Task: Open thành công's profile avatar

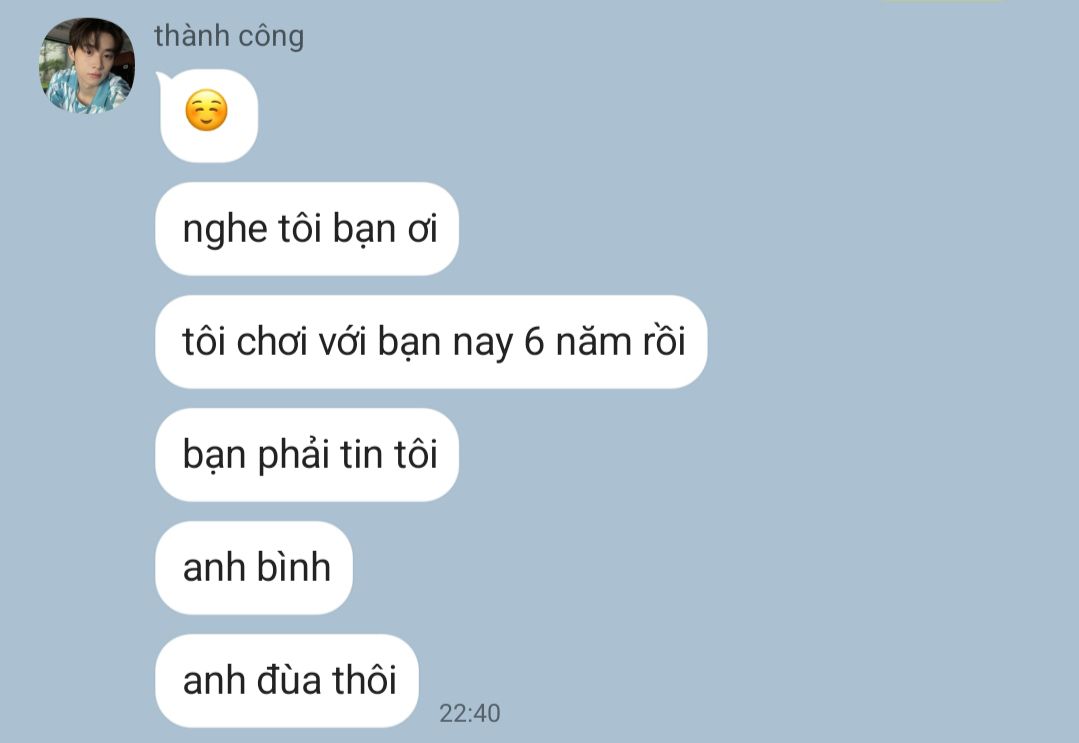Action: coord(87,65)
